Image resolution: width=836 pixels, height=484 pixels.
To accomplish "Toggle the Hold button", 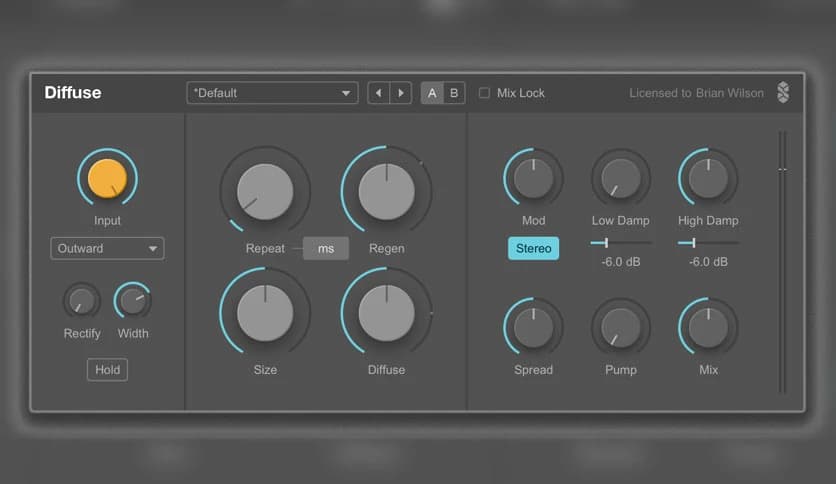I will tap(107, 369).
